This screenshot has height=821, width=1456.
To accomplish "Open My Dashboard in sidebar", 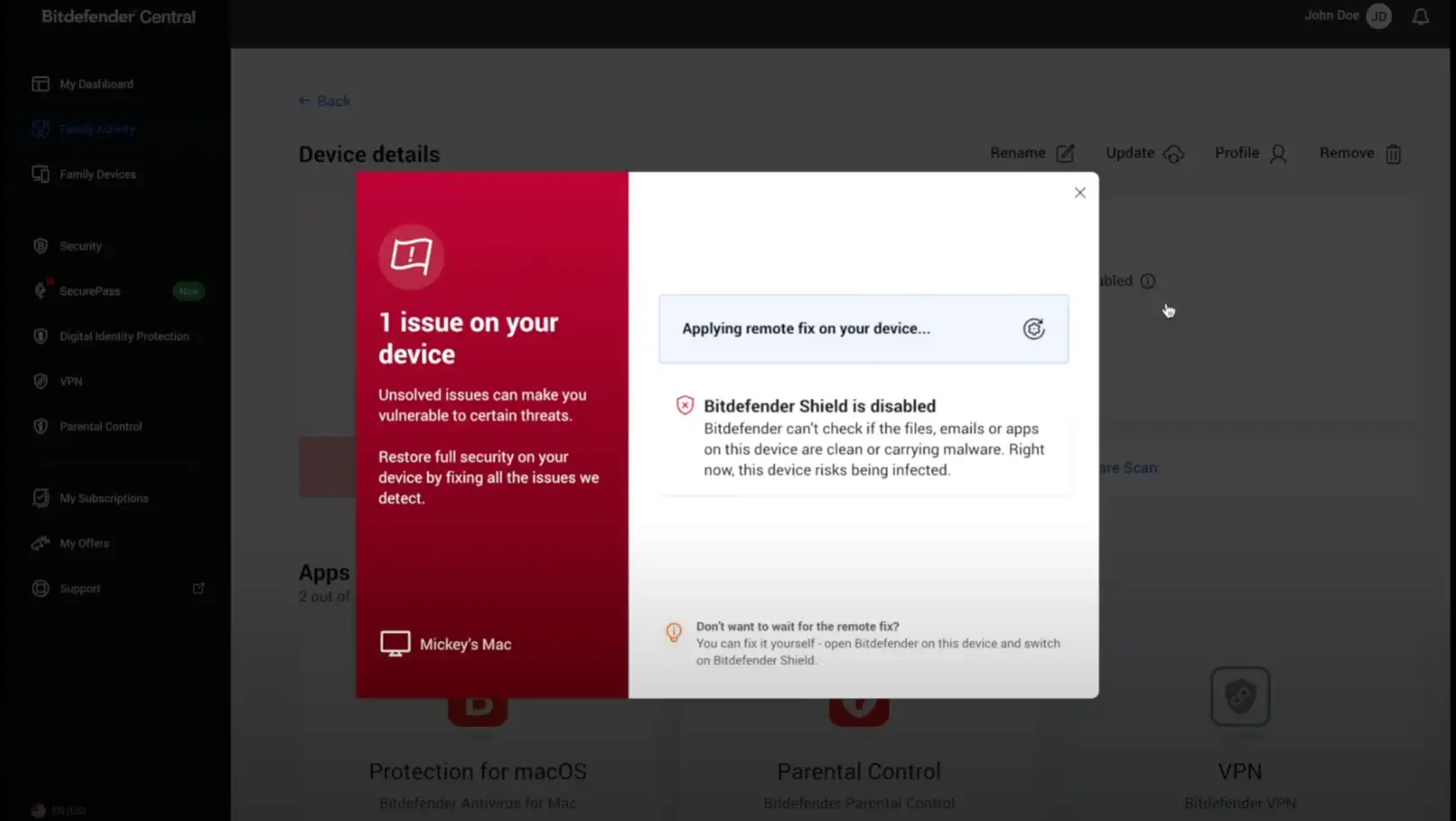I will coord(95,84).
